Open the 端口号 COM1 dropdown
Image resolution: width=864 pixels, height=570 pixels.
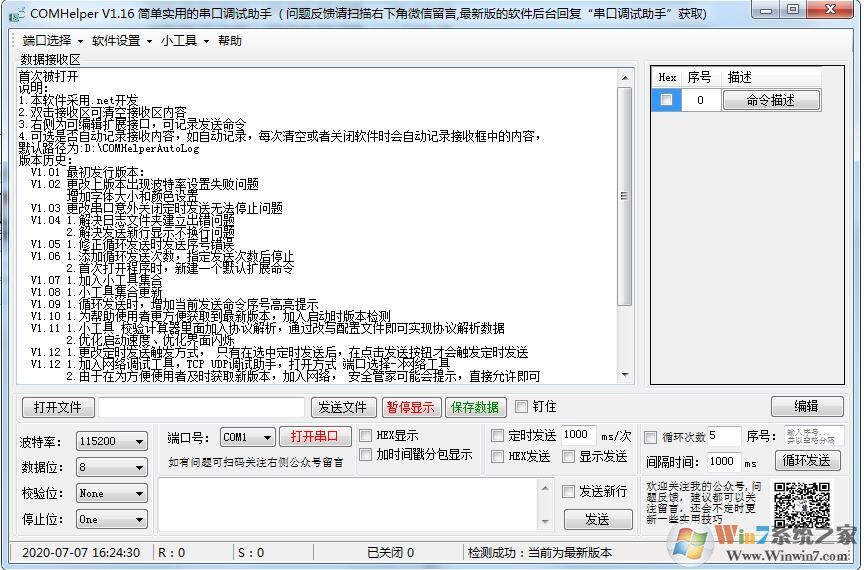(x=247, y=437)
